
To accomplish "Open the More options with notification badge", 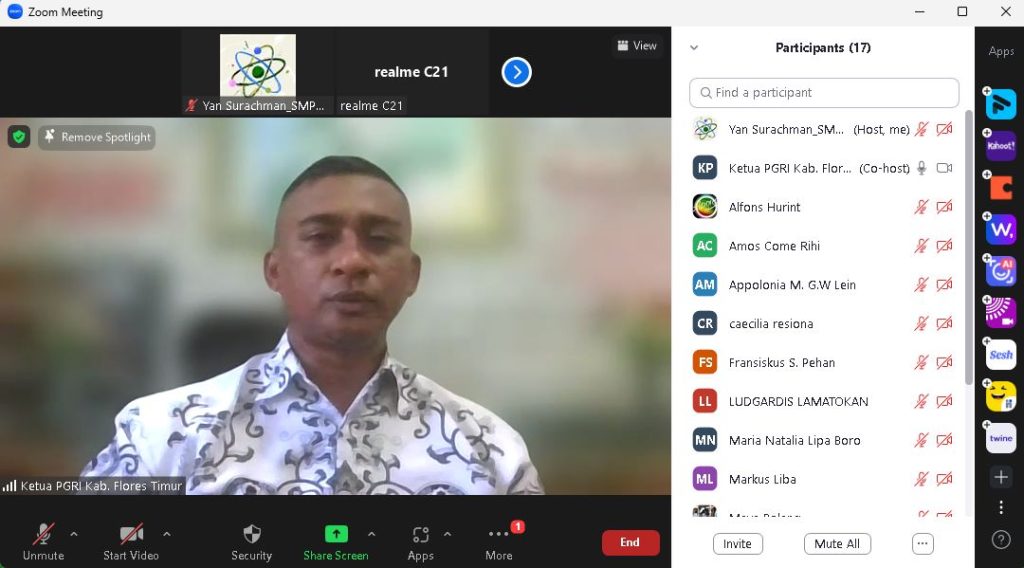I will [499, 541].
